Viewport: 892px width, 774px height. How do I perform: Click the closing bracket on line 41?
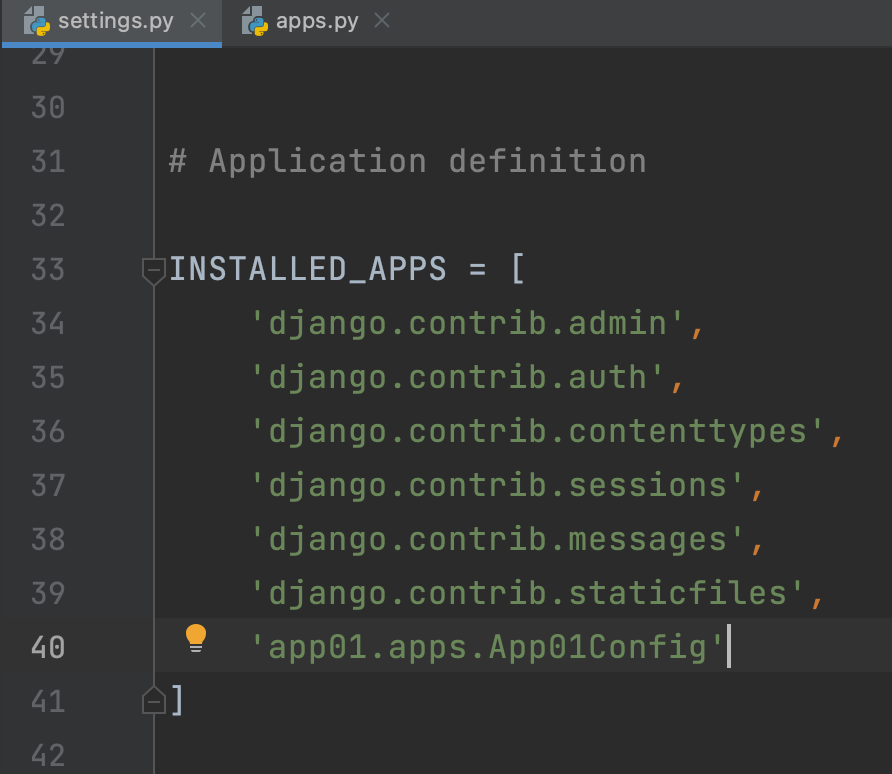(x=177, y=700)
